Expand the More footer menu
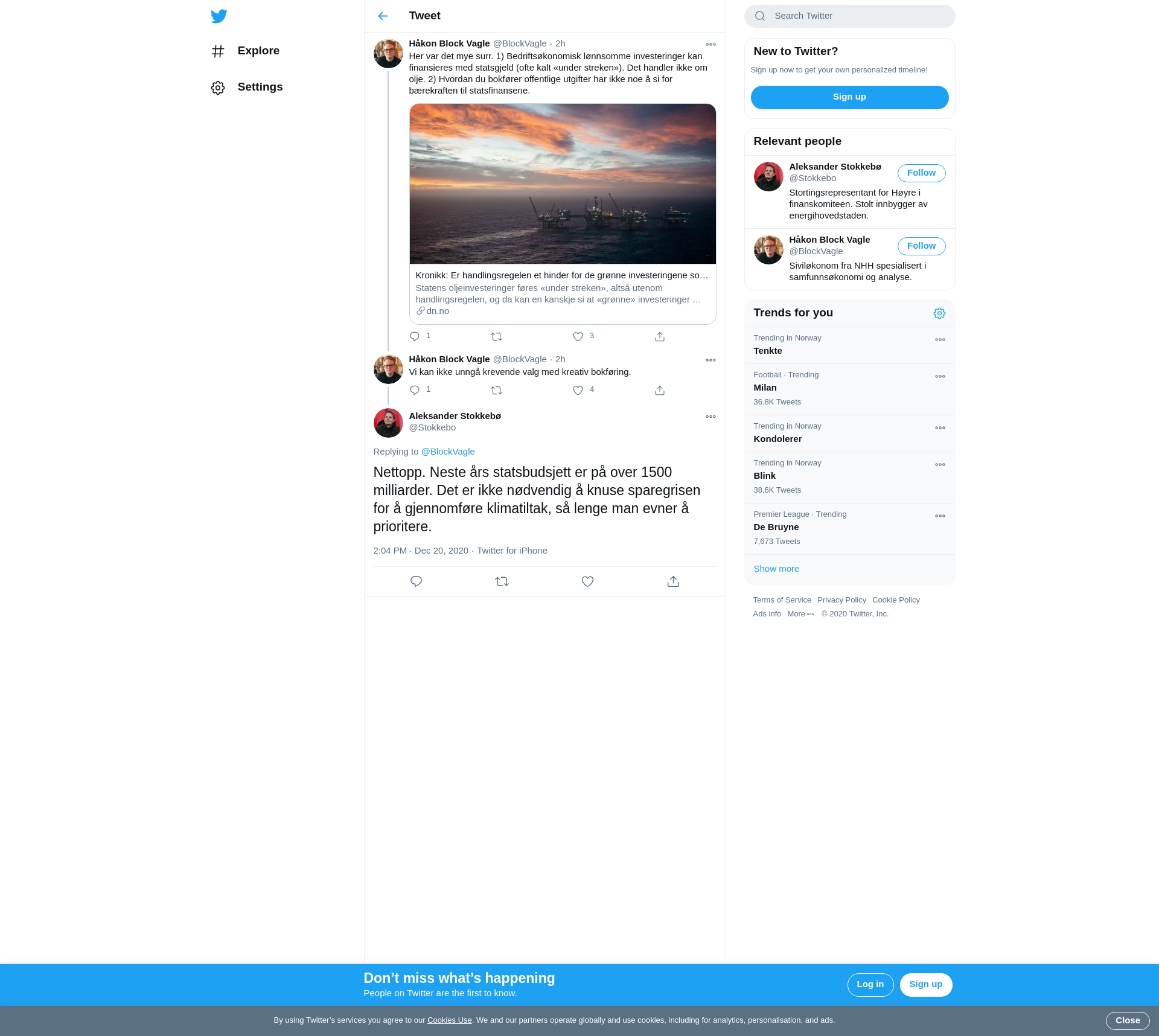 (800, 614)
